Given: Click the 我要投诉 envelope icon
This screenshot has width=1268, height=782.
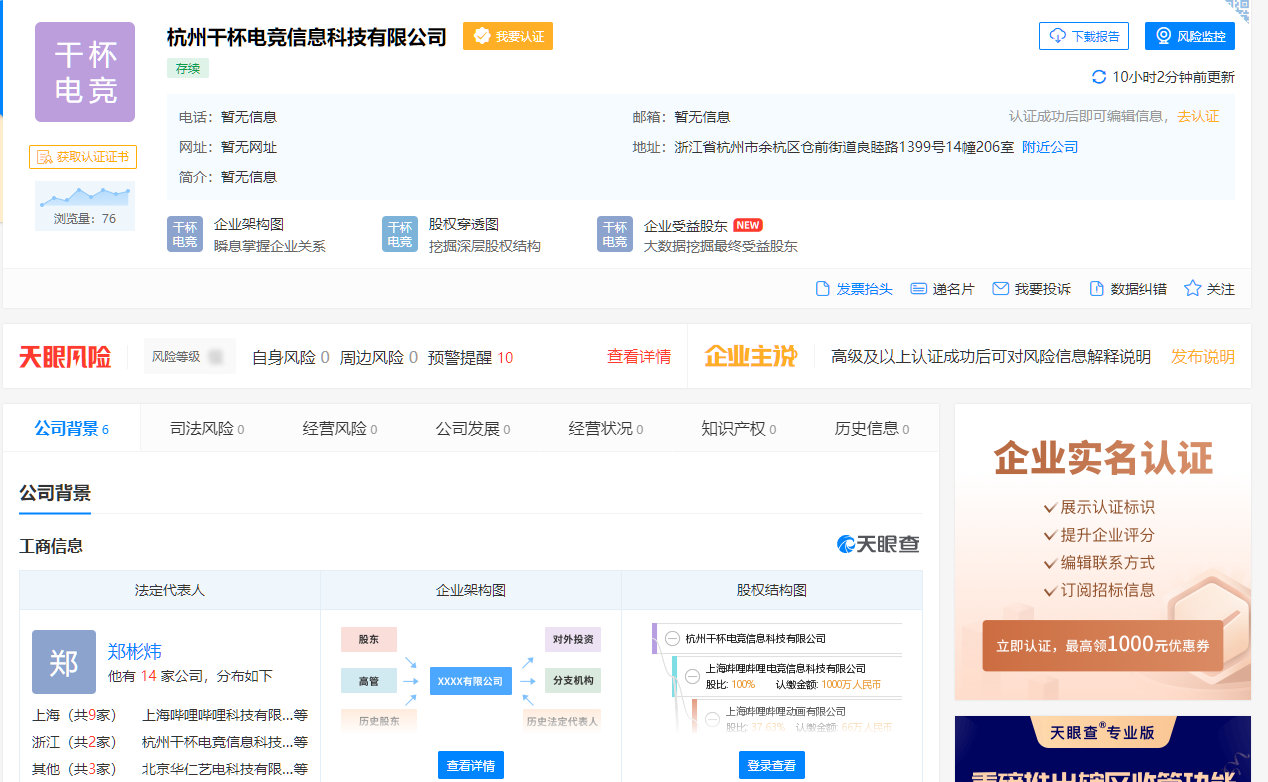Looking at the screenshot, I should pos(1000,289).
